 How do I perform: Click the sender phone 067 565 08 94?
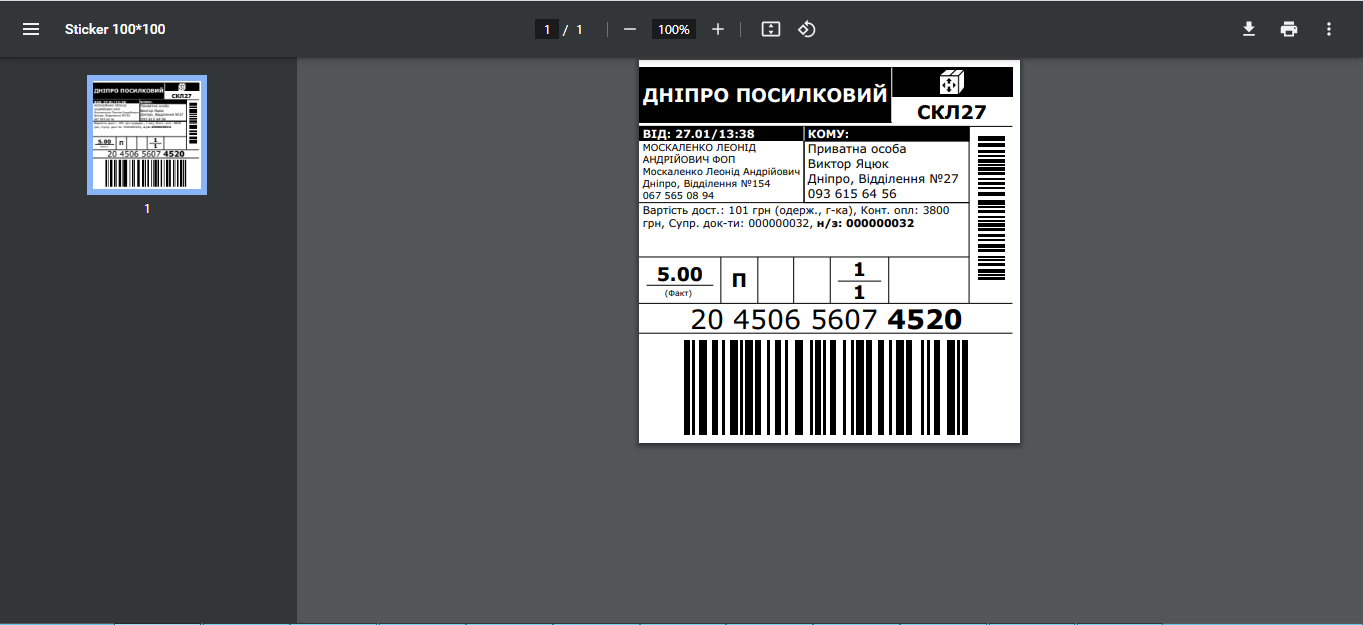coord(678,196)
